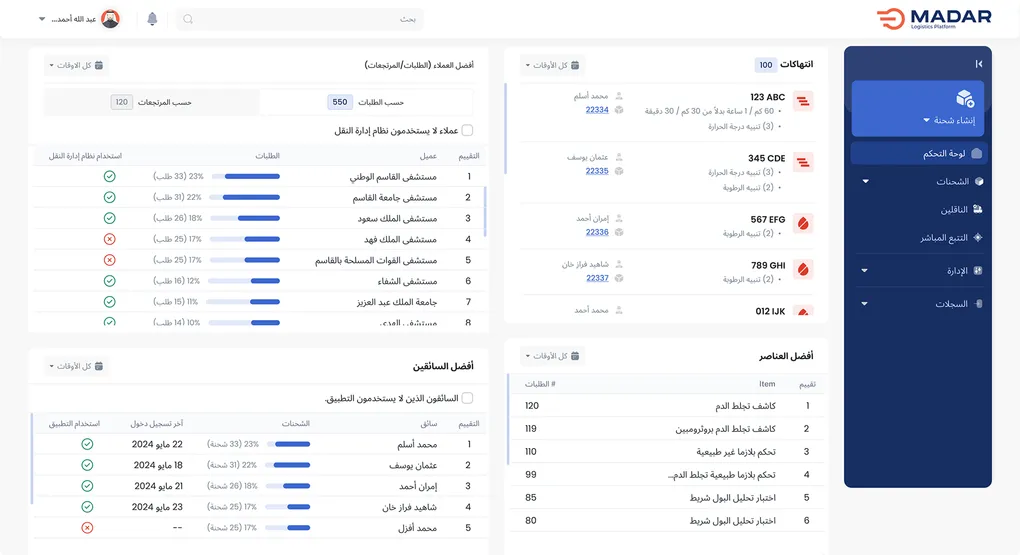Select the حسب الطلبات tab
Image resolution: width=1020 pixels, height=555 pixels.
(367, 102)
